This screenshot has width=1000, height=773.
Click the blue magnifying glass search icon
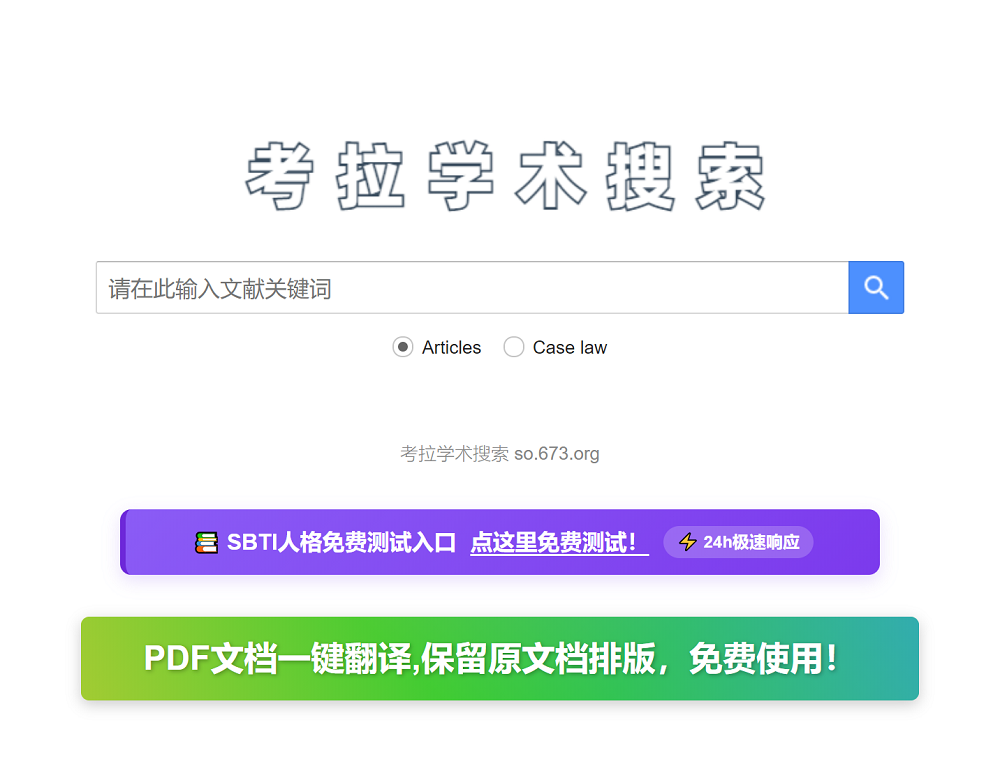(x=875, y=288)
